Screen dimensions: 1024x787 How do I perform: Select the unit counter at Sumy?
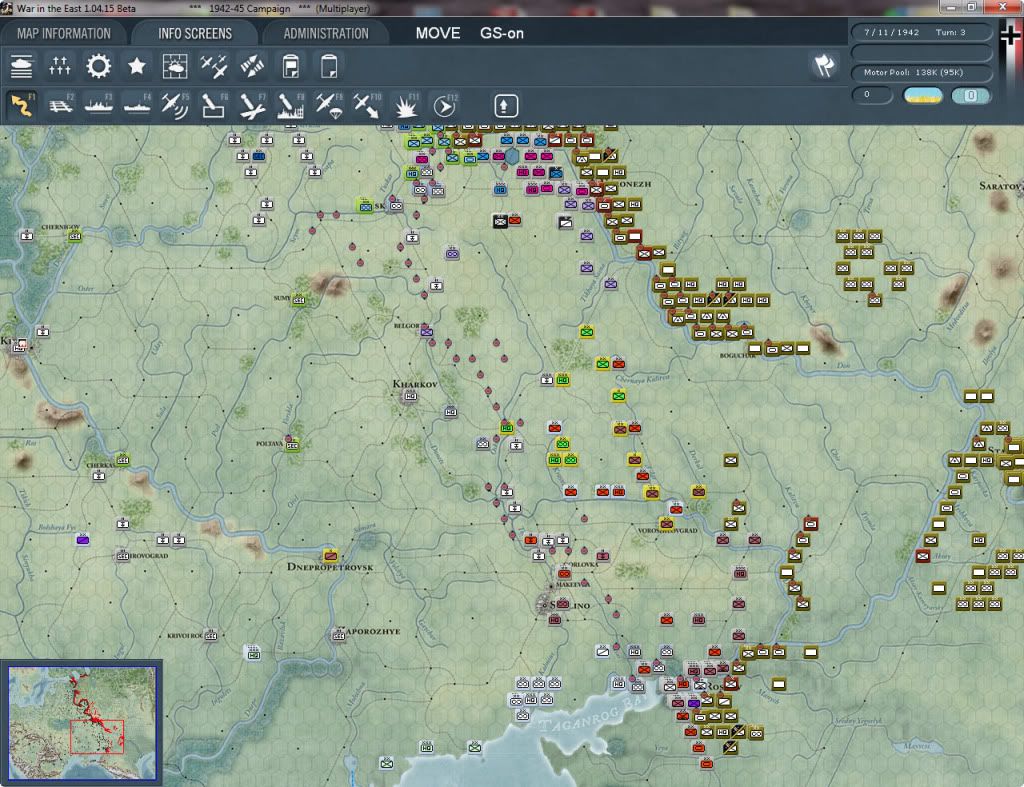point(299,300)
